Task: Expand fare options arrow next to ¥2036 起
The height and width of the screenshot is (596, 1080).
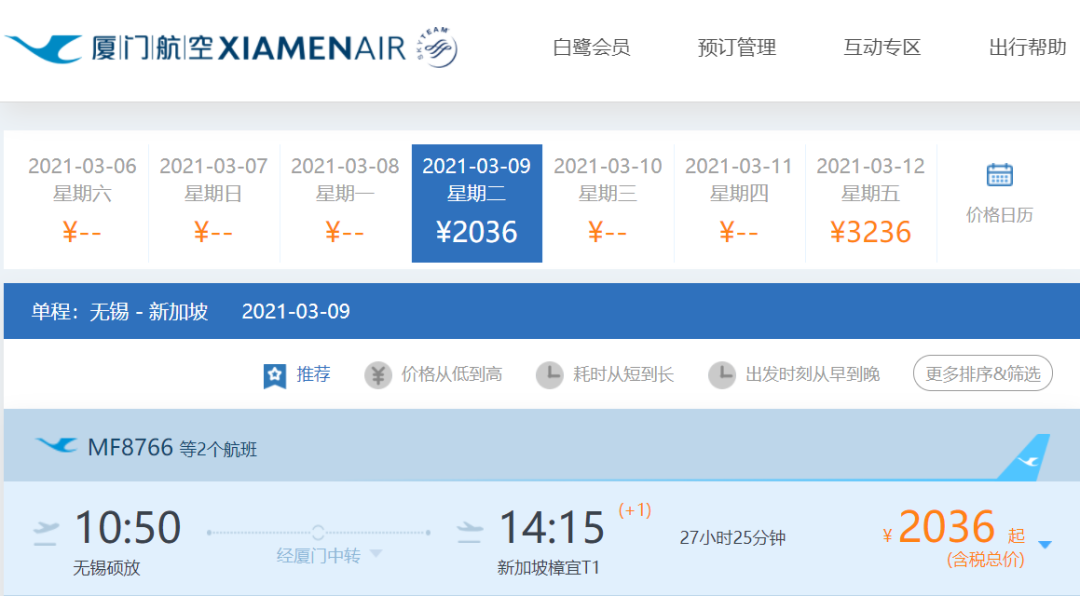Action: coord(1045,545)
